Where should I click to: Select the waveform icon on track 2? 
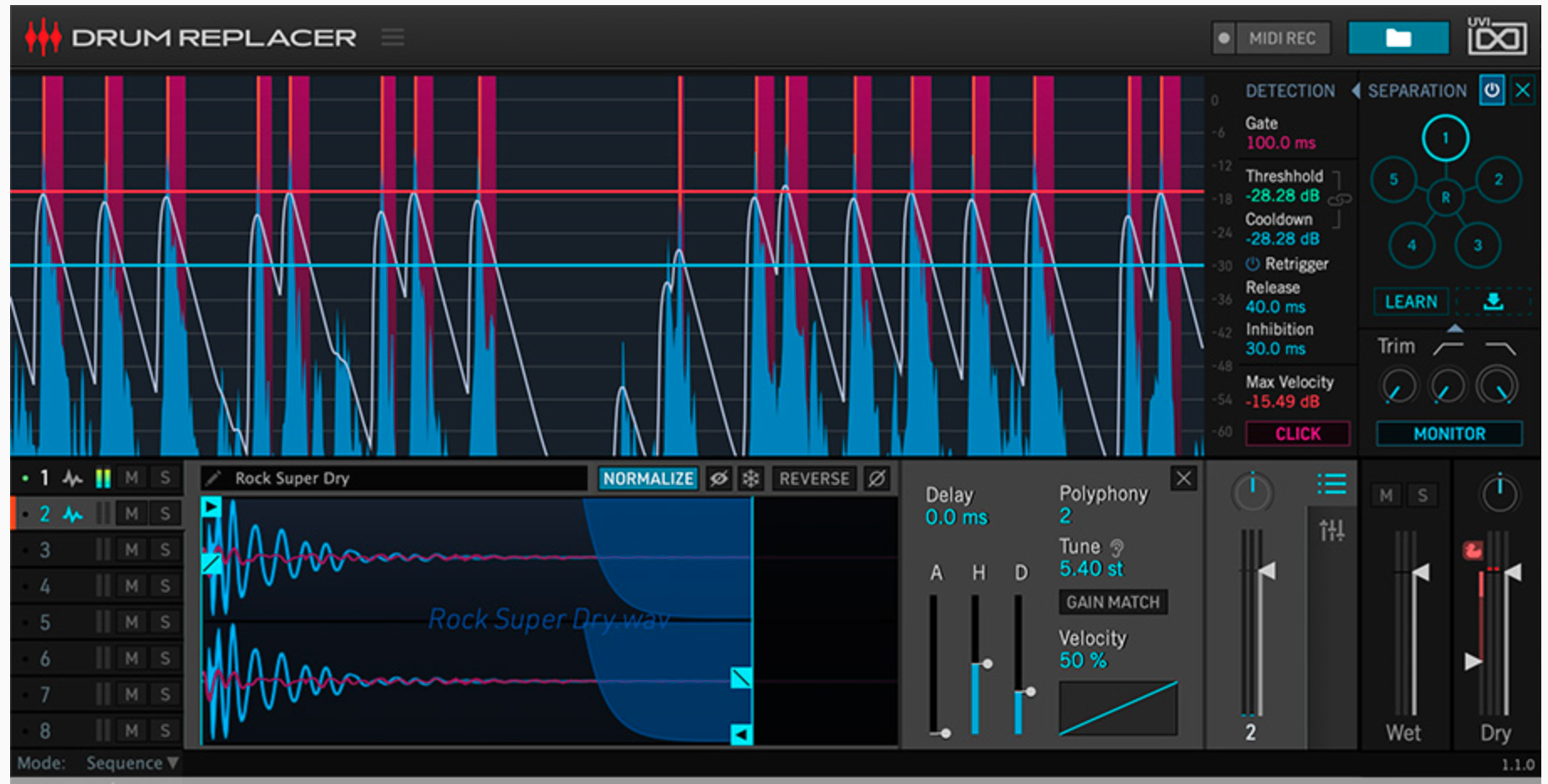72,515
